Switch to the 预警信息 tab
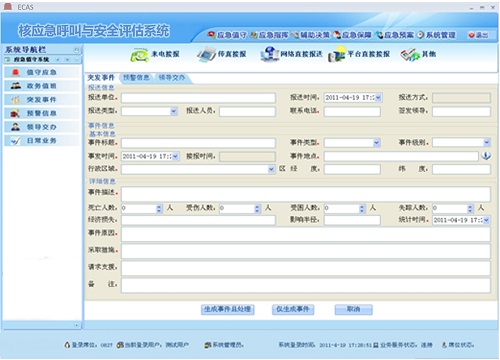500x360 pixels. pyautogui.click(x=136, y=78)
